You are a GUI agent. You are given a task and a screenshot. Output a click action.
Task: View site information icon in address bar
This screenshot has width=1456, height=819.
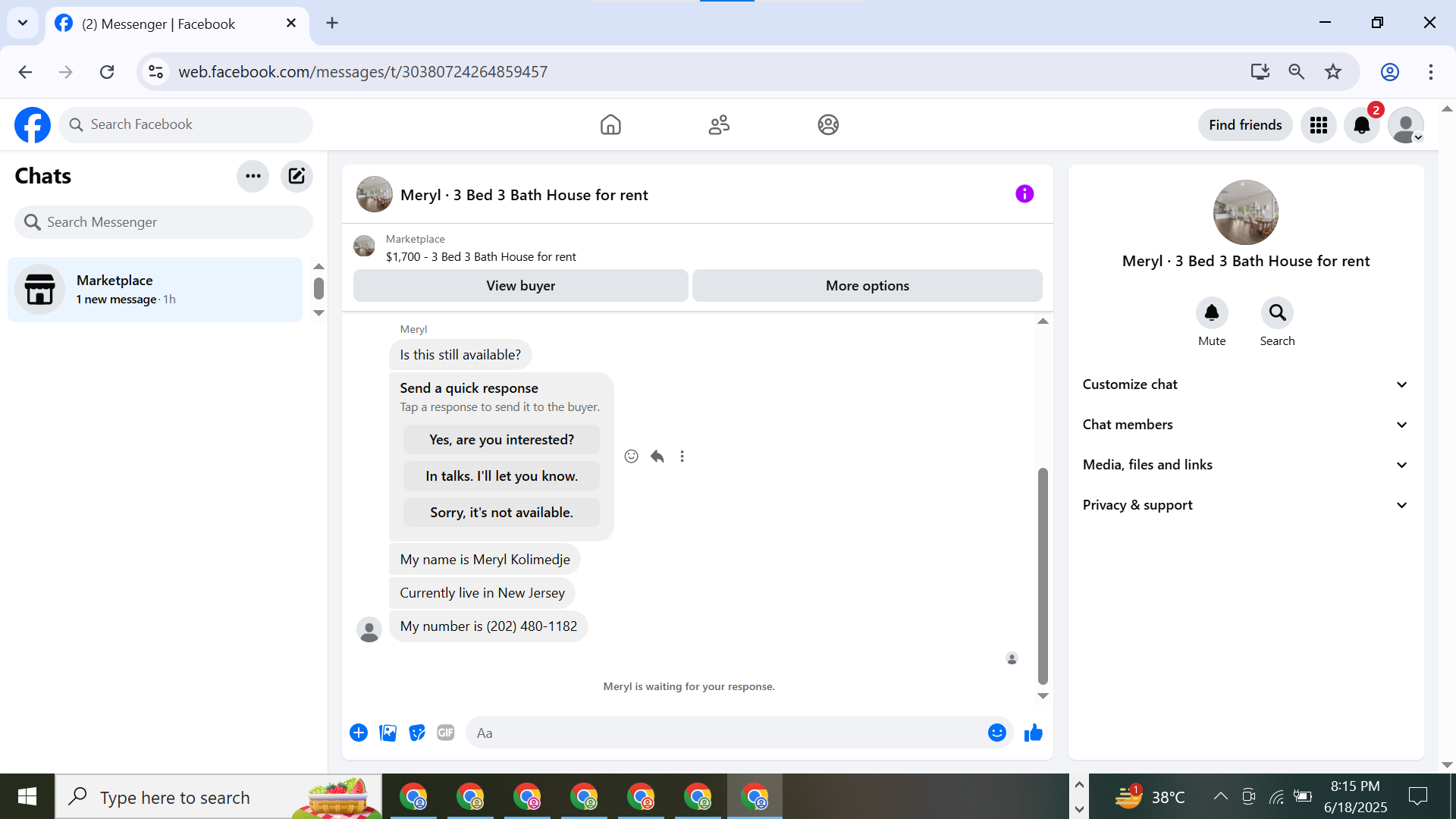pos(155,72)
